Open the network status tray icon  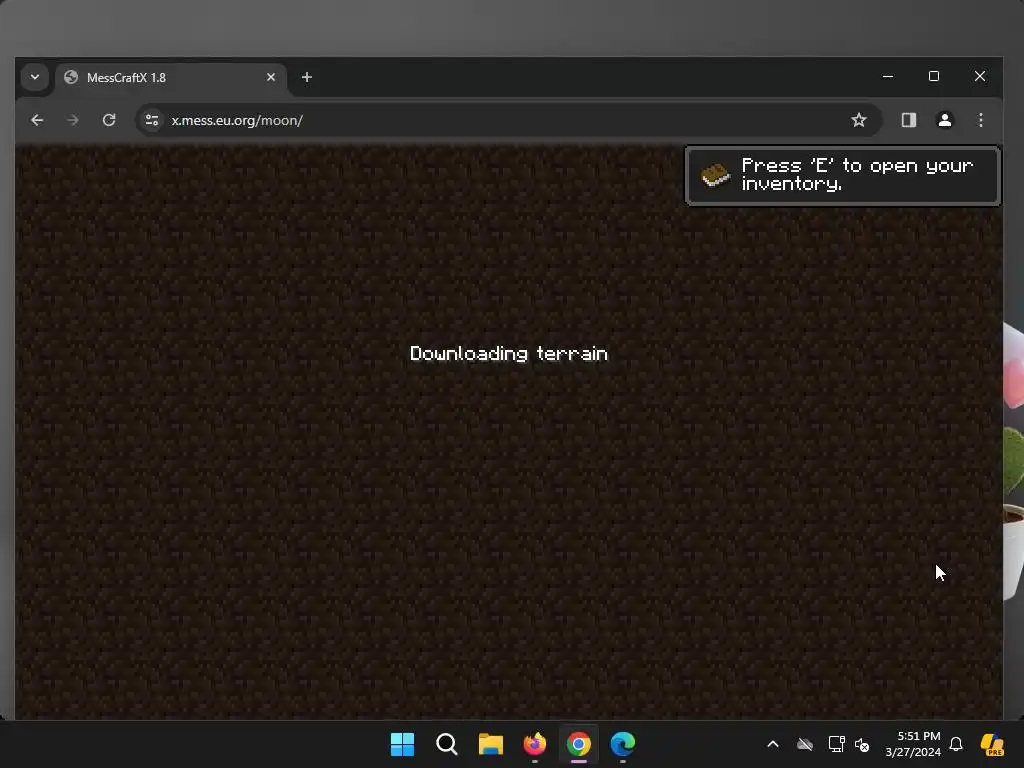tap(836, 744)
